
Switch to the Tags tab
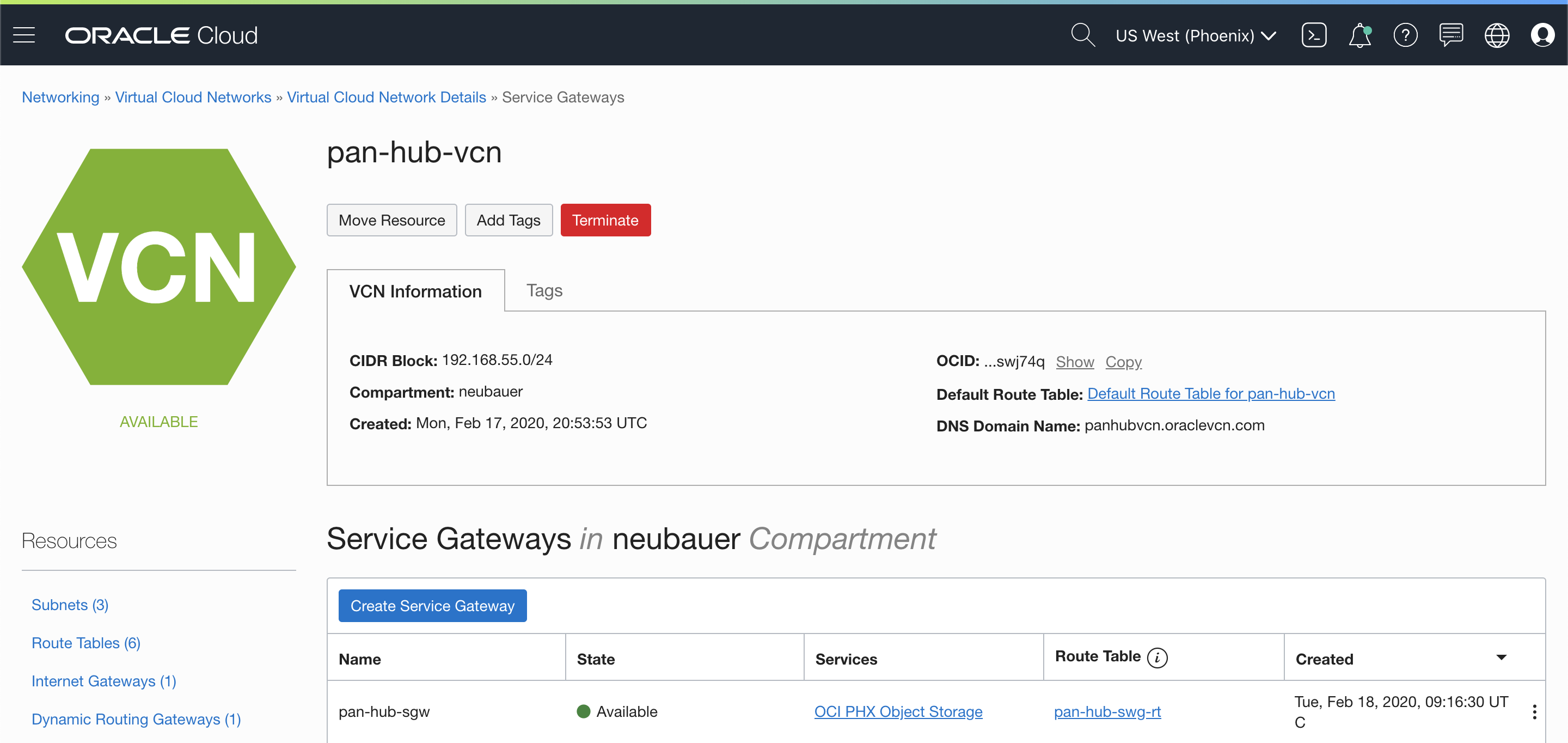pyautogui.click(x=544, y=290)
